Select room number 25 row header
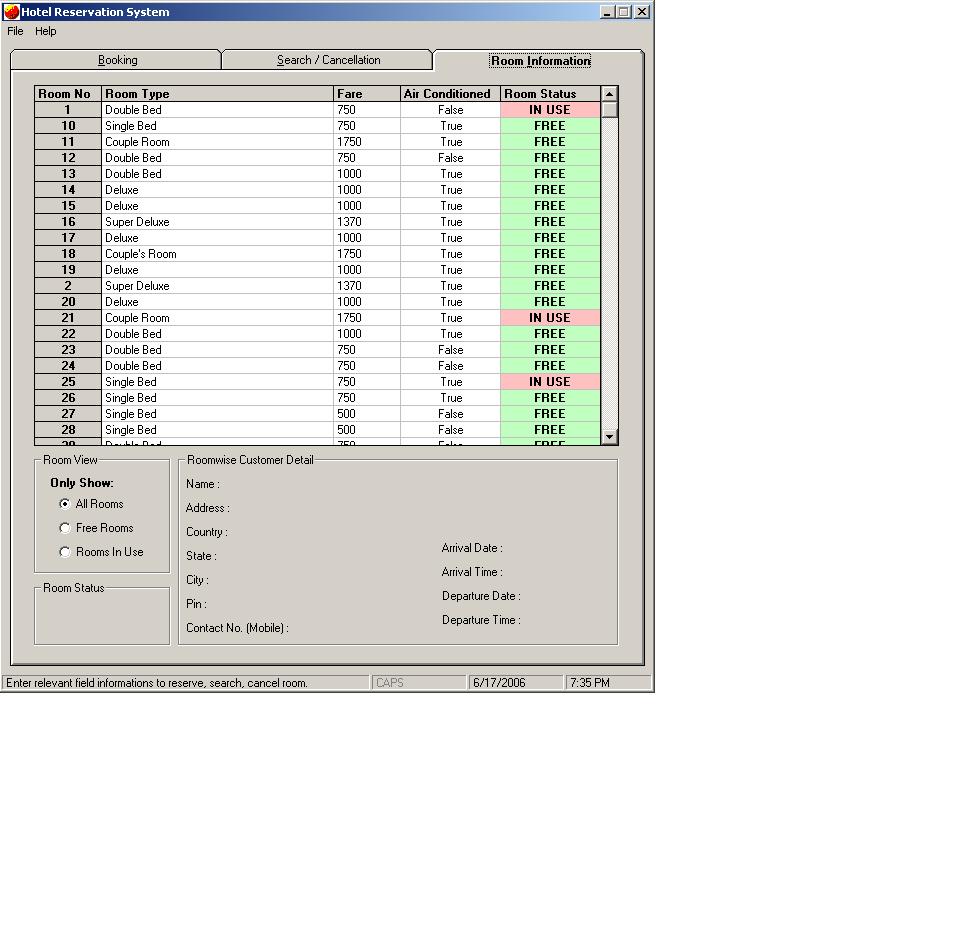 (68, 382)
